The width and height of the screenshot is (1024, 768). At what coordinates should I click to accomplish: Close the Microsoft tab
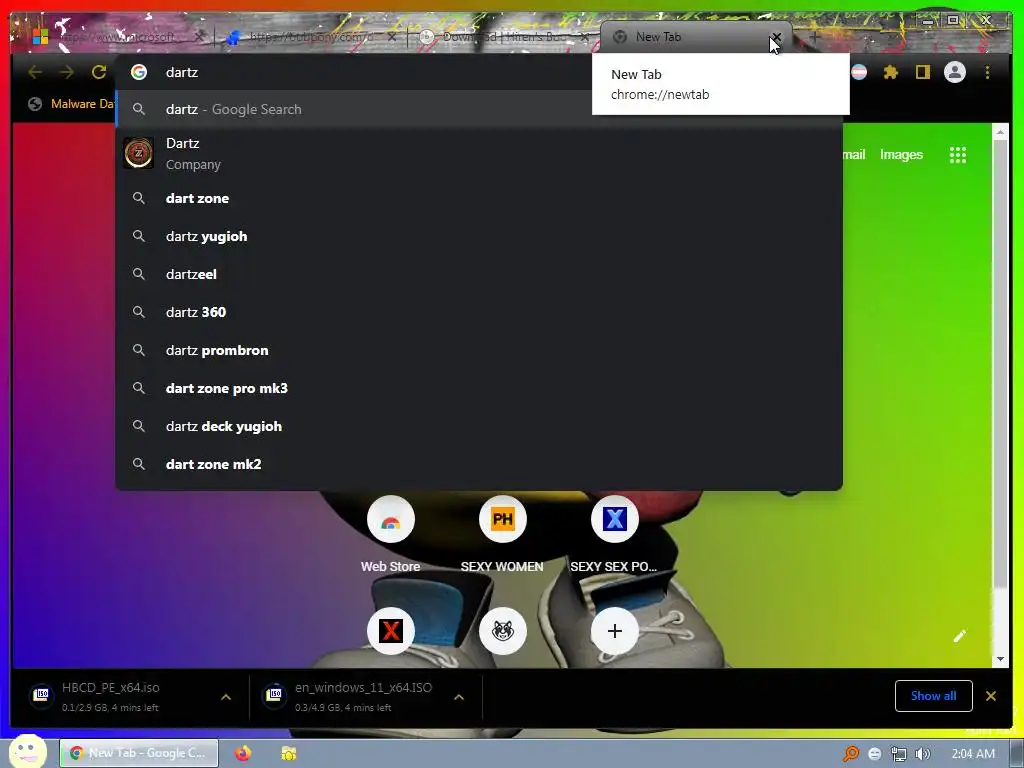pyautogui.click(x=199, y=37)
